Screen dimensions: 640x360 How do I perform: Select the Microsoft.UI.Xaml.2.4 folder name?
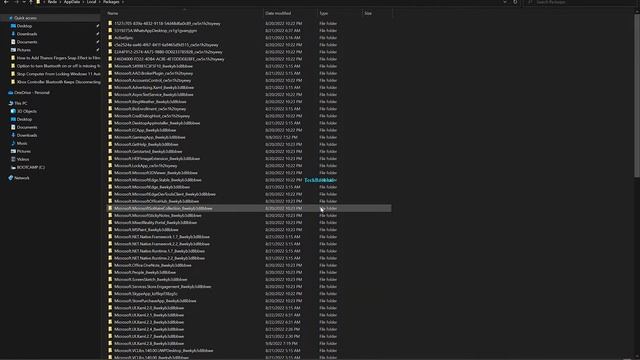click(x=149, y=329)
